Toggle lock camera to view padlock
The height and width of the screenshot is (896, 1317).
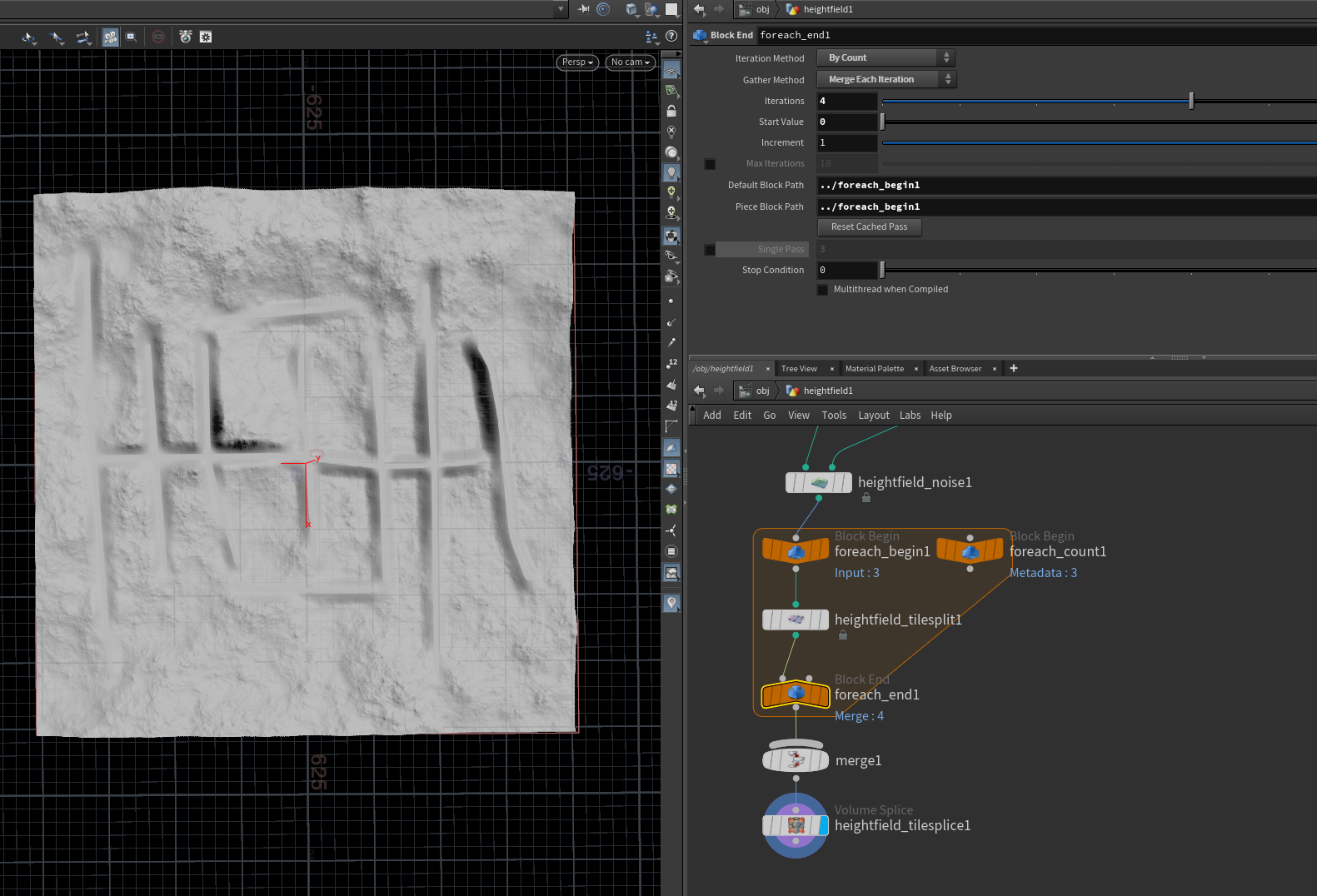[671, 111]
